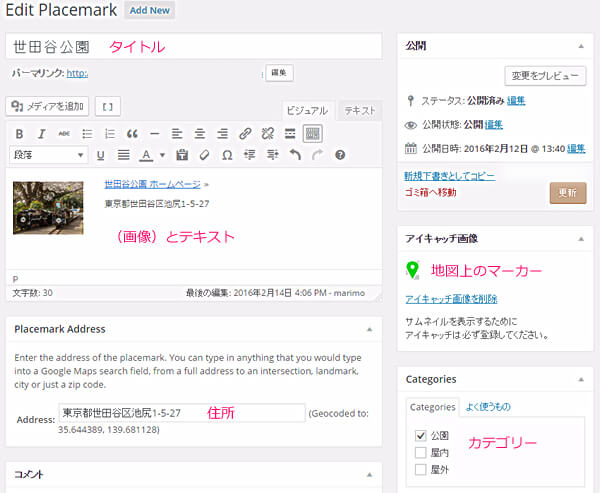Image resolution: width=600 pixels, height=493 pixels.
Task: Open the text color dropdown arrow
Action: click(162, 155)
